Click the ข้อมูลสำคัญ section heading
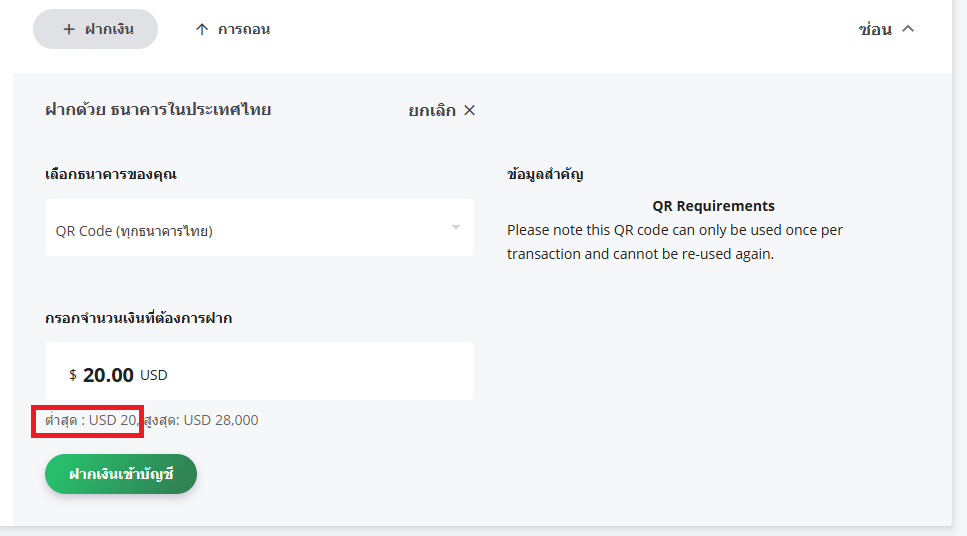Viewport: 967px width, 536px height. click(545, 174)
